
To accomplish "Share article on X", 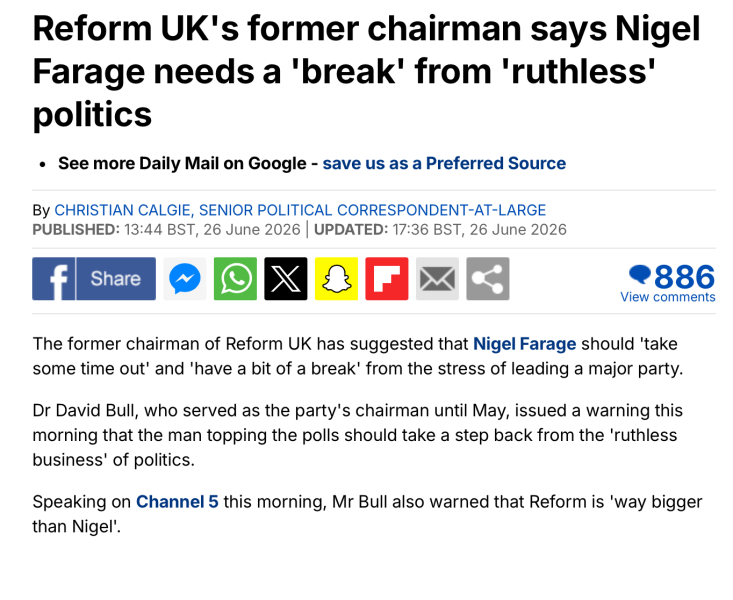I will coord(286,279).
